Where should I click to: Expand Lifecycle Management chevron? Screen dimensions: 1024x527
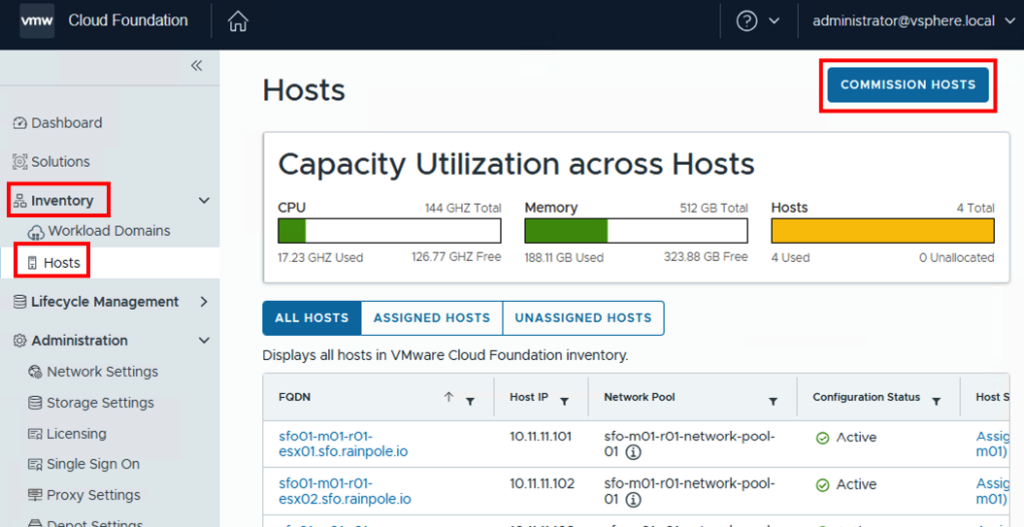204,302
